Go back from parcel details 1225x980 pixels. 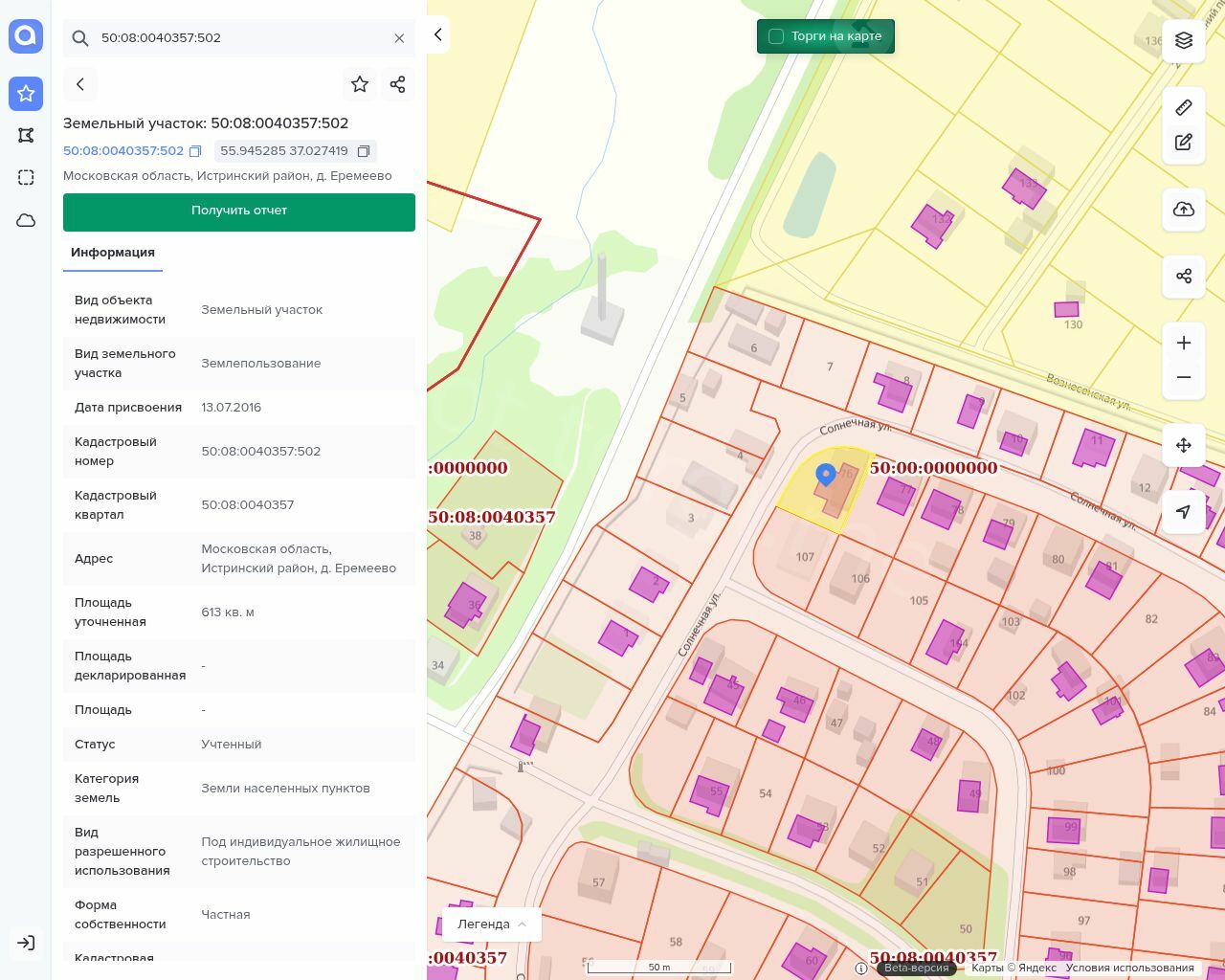tap(80, 84)
